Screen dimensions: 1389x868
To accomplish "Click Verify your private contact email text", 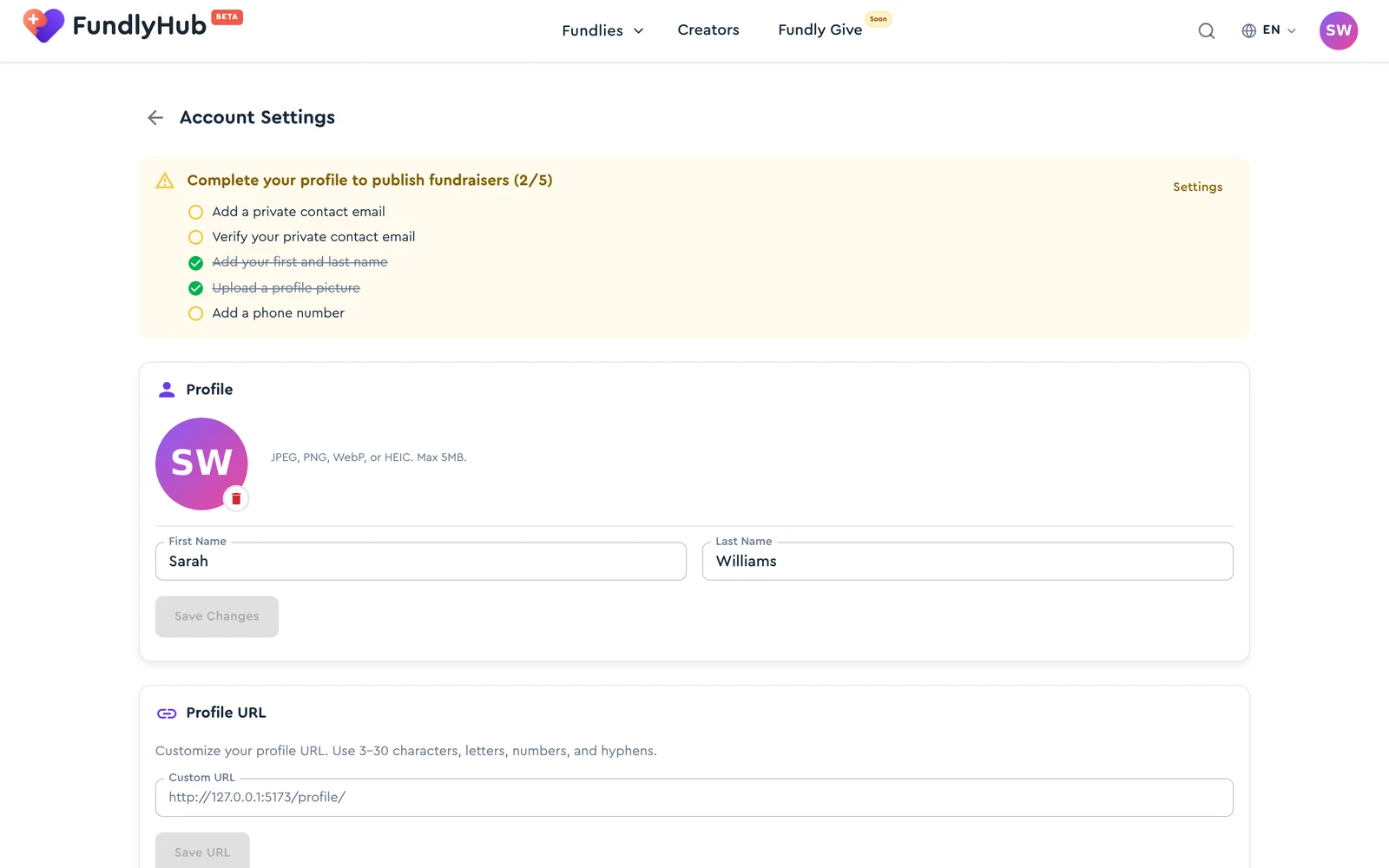I will coord(313,237).
